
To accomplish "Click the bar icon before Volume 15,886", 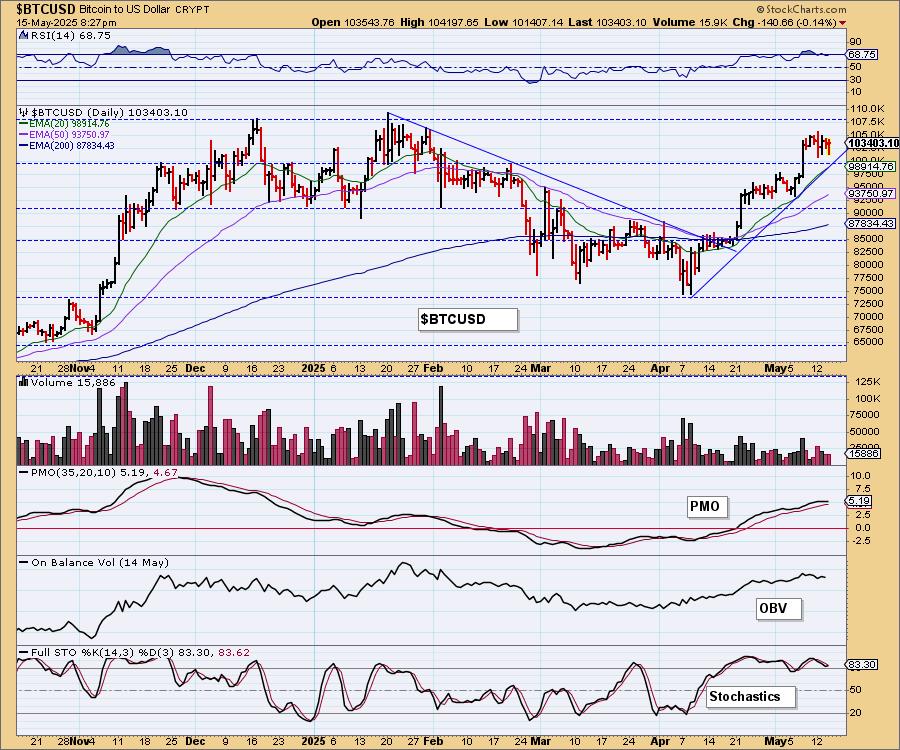I will tap(24, 382).
